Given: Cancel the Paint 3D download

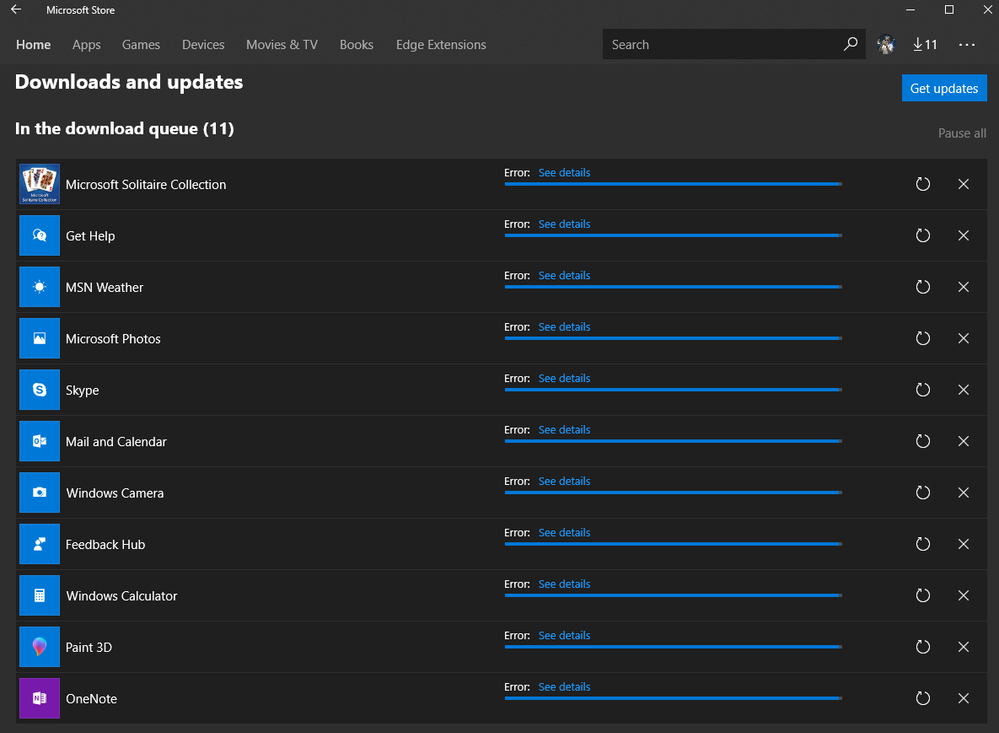Looking at the screenshot, I should point(963,647).
